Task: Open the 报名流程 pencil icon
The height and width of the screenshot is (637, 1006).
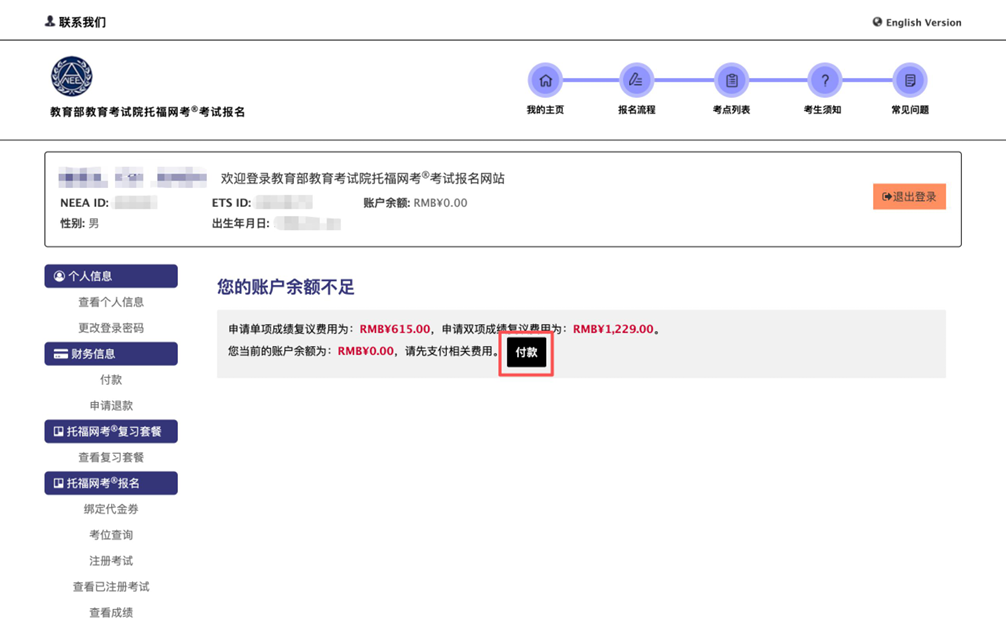Action: (x=636, y=80)
